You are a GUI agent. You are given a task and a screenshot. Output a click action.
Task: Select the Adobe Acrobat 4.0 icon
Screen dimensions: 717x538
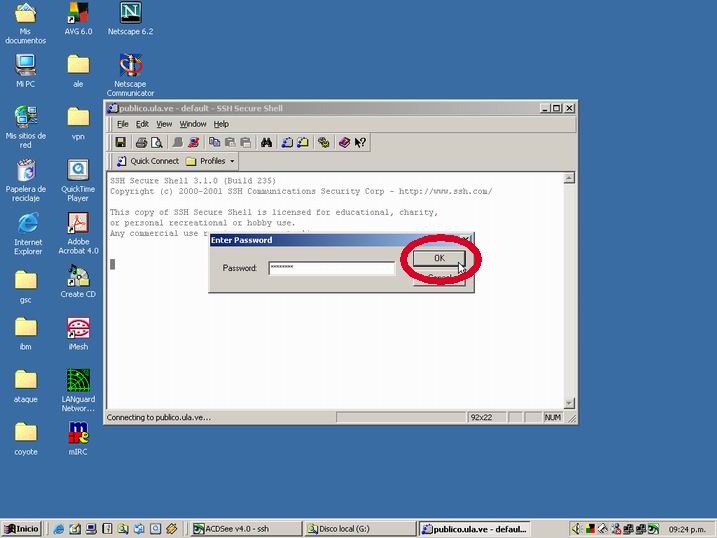click(x=78, y=233)
